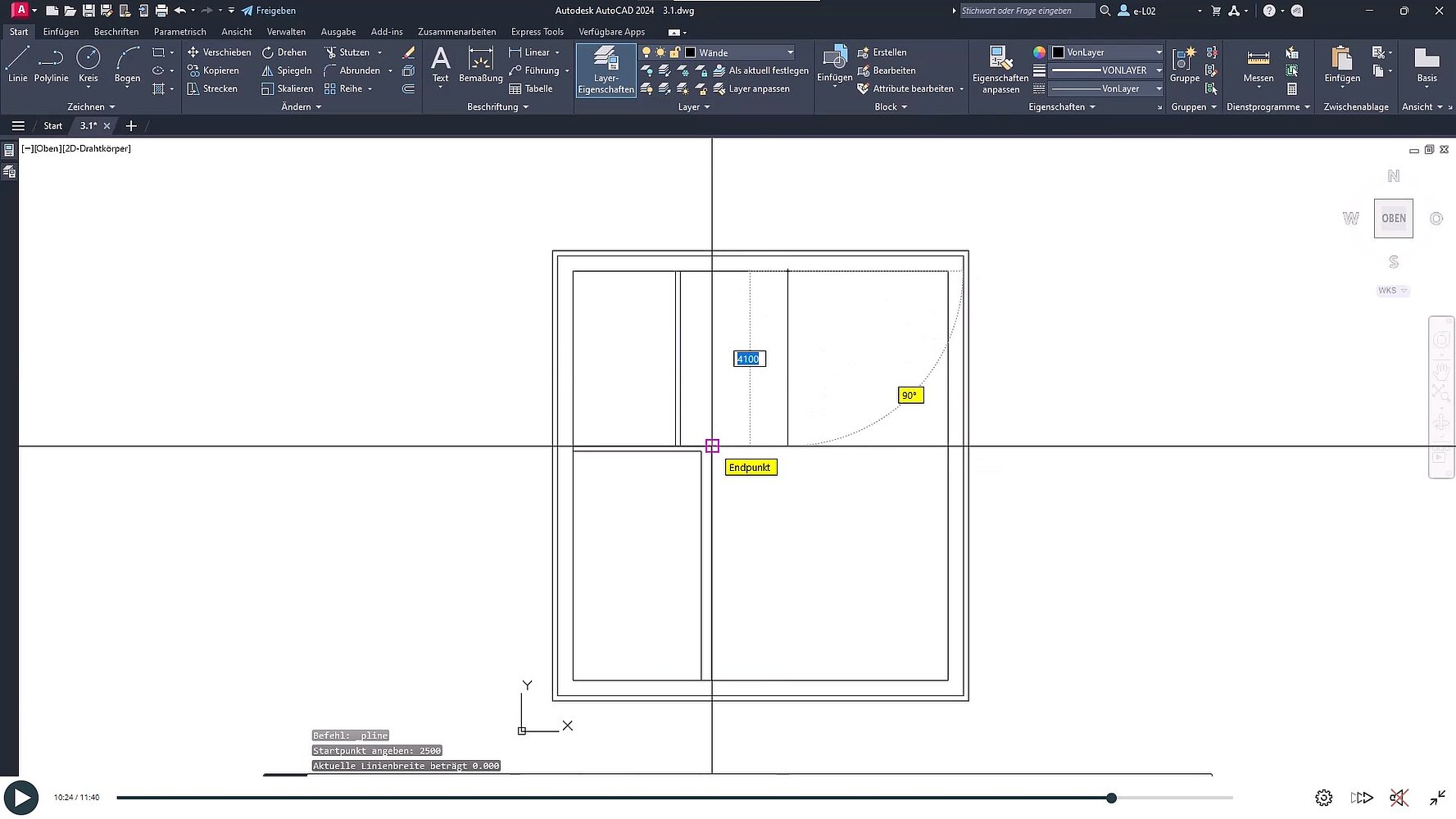Select the Text annotation tool
The image size is (1456, 819).
[x=440, y=64]
